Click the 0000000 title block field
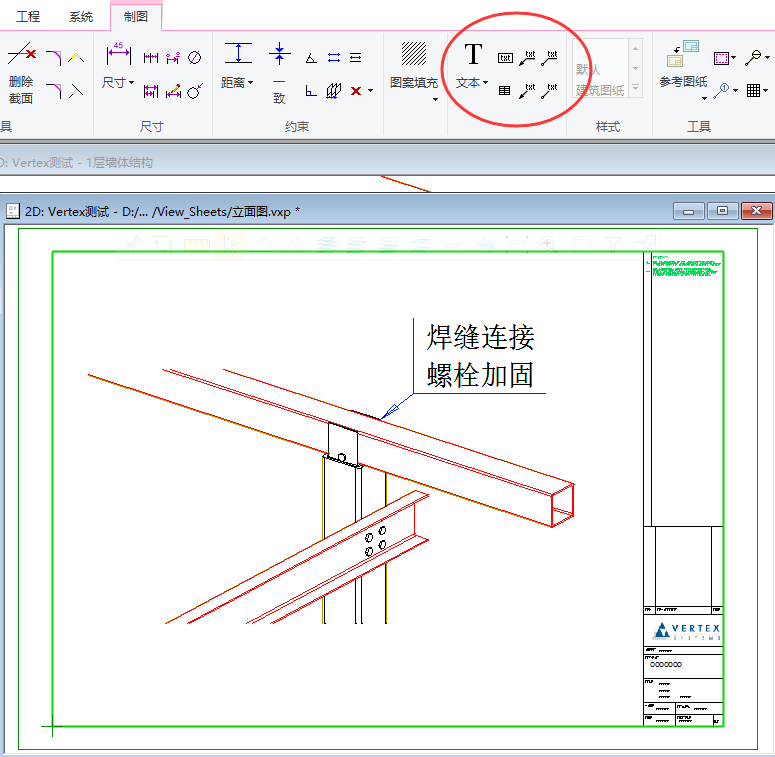Screen dimensions: 775x757 coord(666,665)
